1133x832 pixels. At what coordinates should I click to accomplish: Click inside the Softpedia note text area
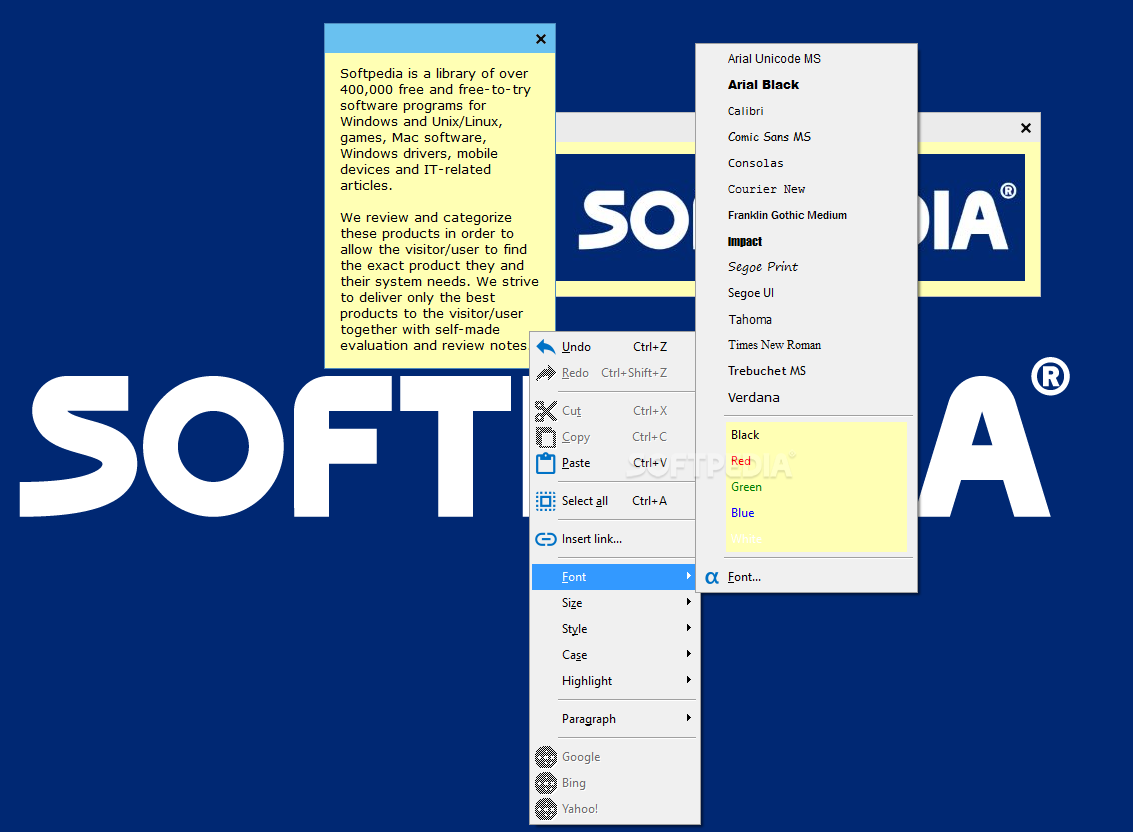(x=439, y=210)
